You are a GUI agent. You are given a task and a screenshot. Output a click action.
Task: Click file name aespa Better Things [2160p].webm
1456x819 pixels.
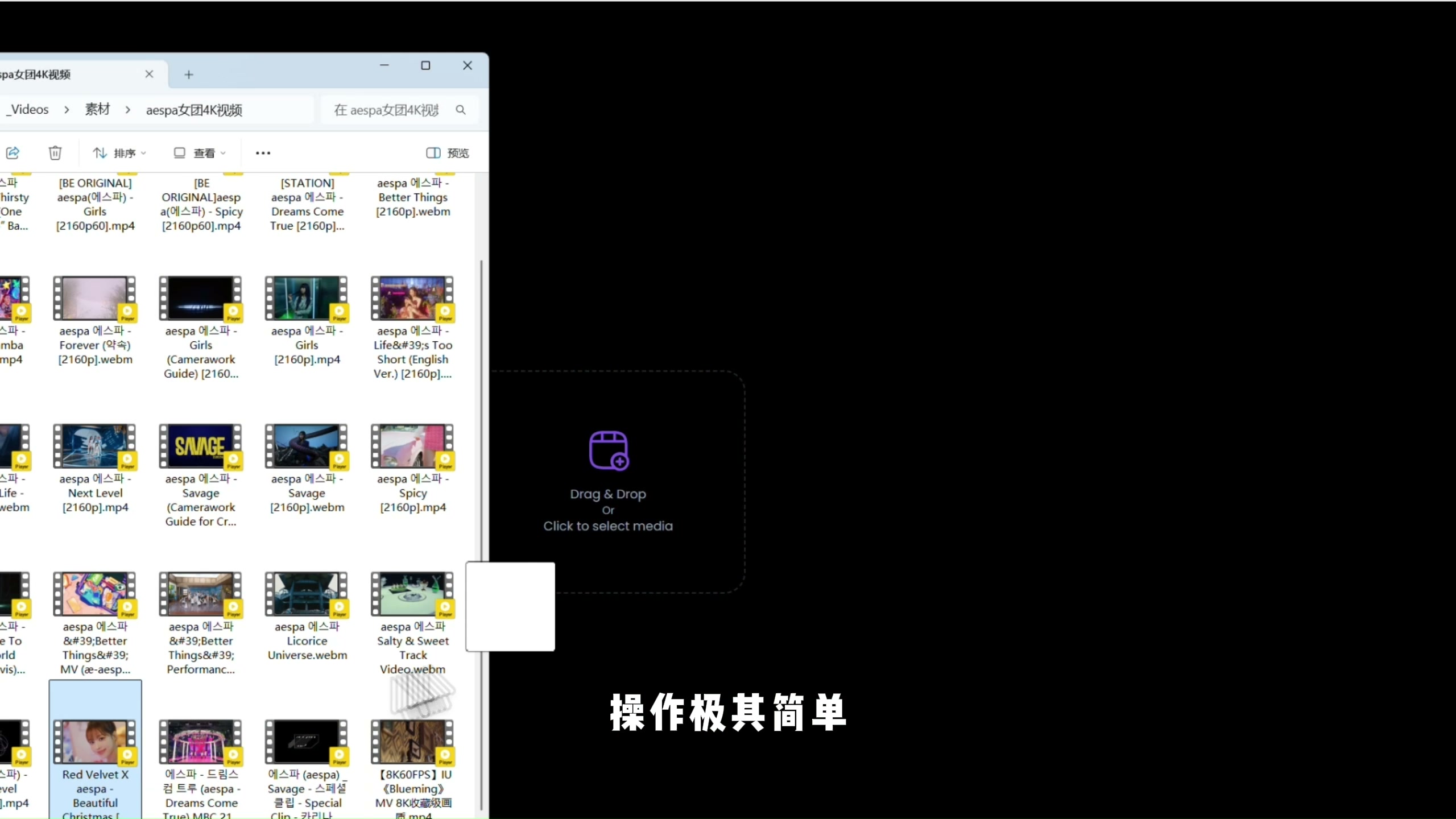[x=413, y=197]
